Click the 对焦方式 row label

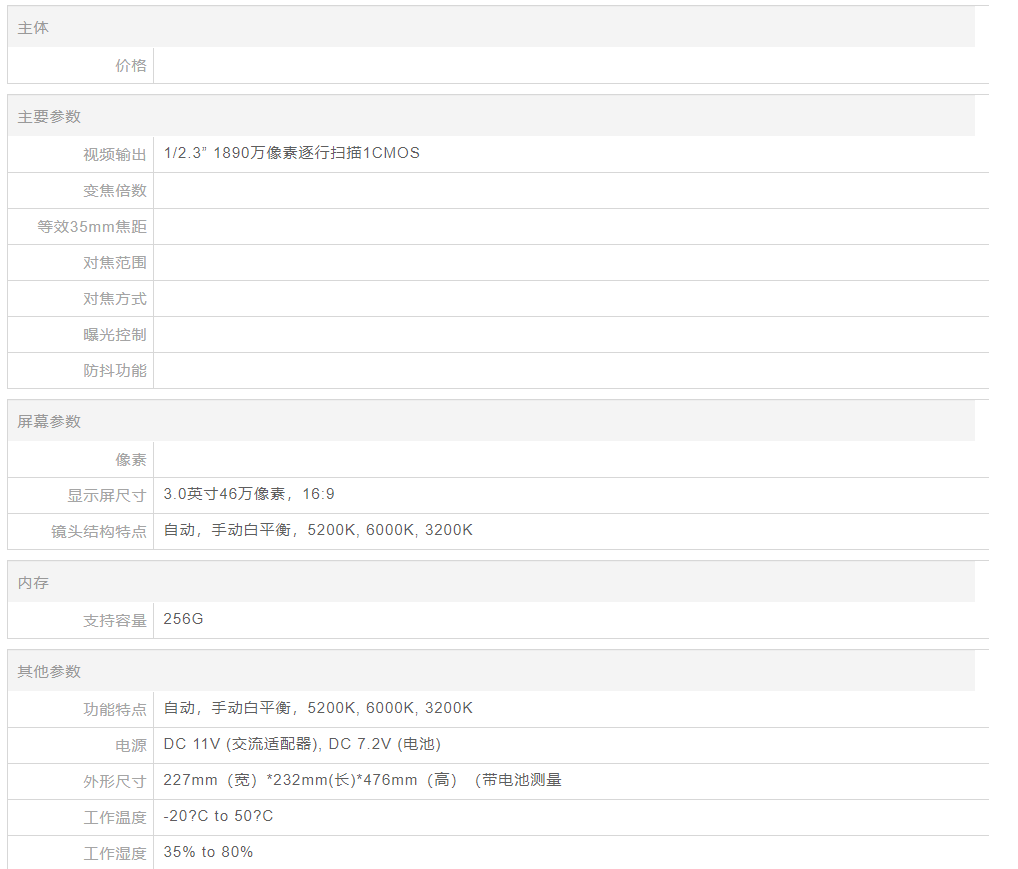pos(114,298)
